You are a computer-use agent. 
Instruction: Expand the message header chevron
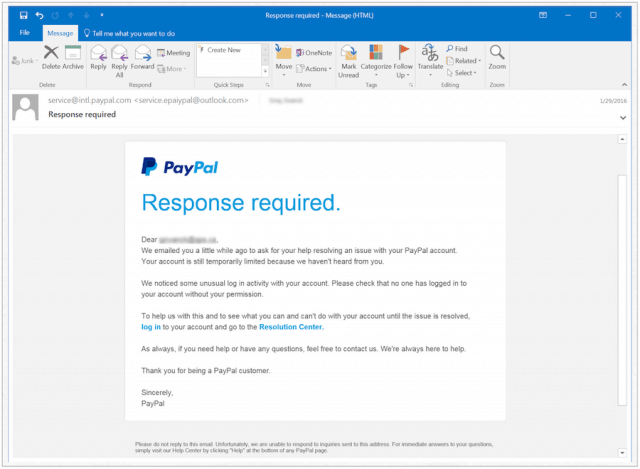pos(623,118)
